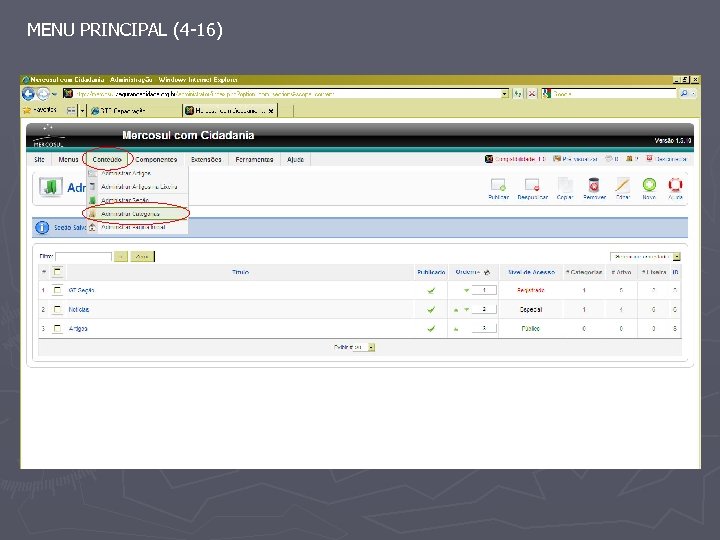Click the Filtro text input field
Viewport: 720px width, 540px height.
(x=83, y=256)
